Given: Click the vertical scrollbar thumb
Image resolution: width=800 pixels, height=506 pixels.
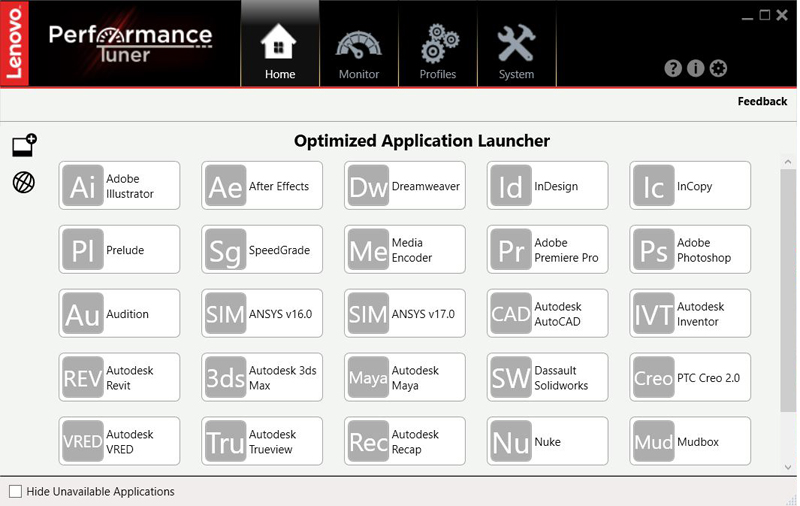Looking at the screenshot, I should pyautogui.click(x=788, y=290).
